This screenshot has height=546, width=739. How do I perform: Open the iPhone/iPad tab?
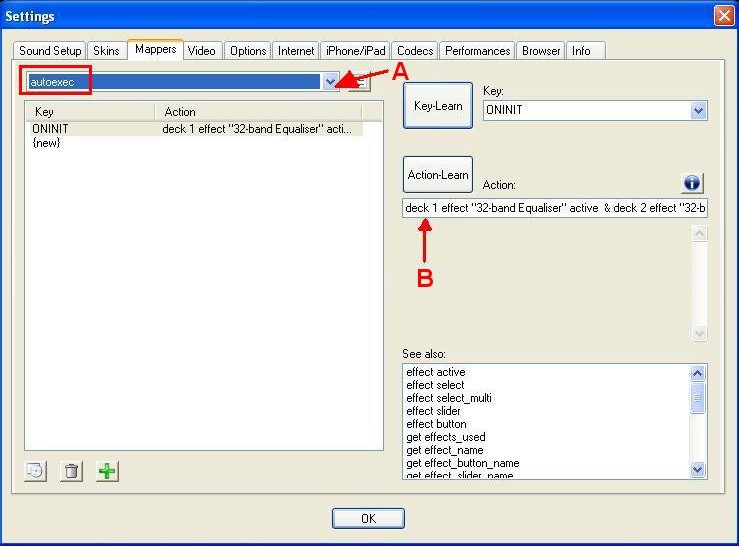pyautogui.click(x=356, y=50)
